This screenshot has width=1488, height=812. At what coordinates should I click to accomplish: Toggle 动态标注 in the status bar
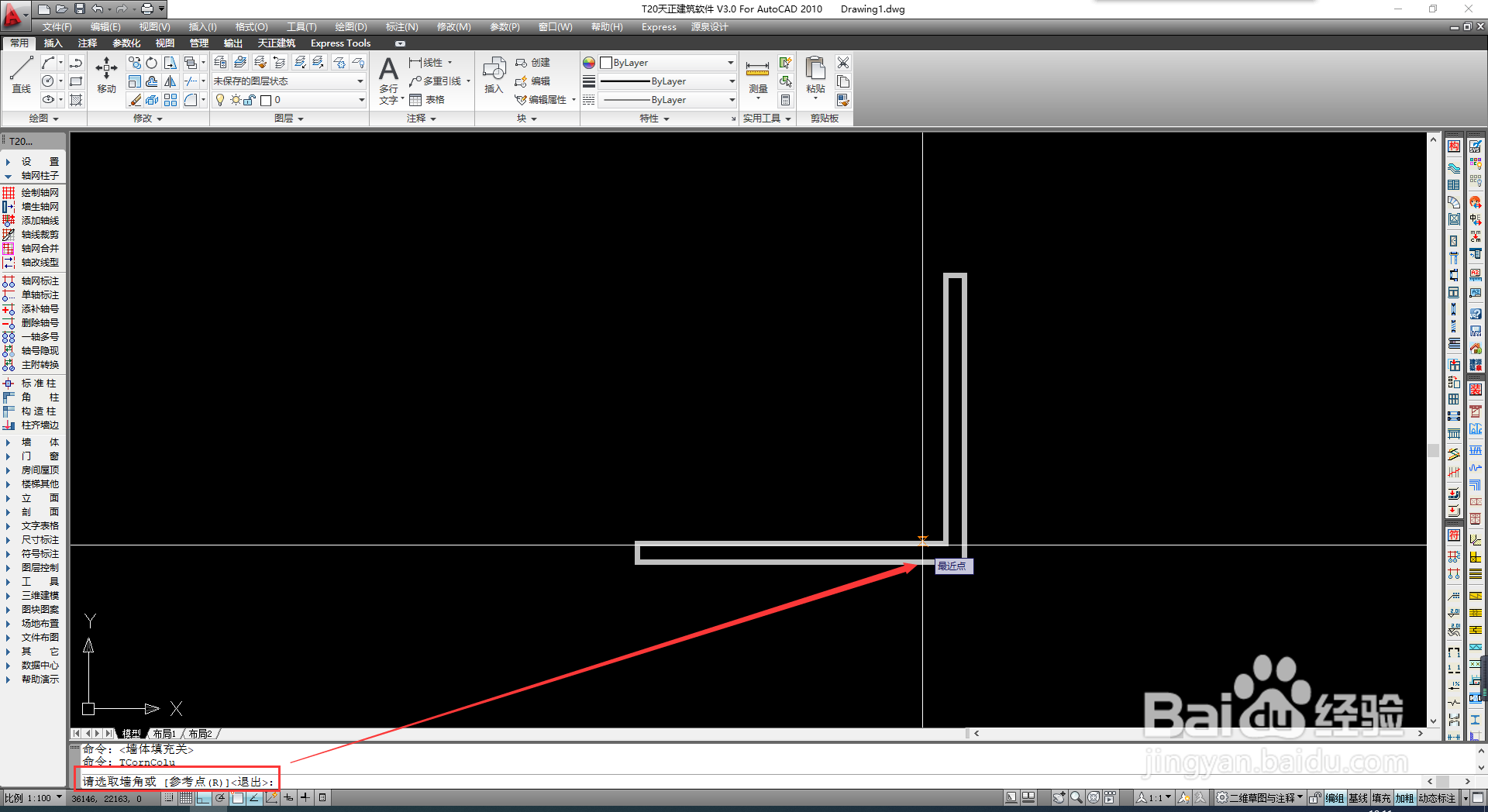[x=1437, y=797]
